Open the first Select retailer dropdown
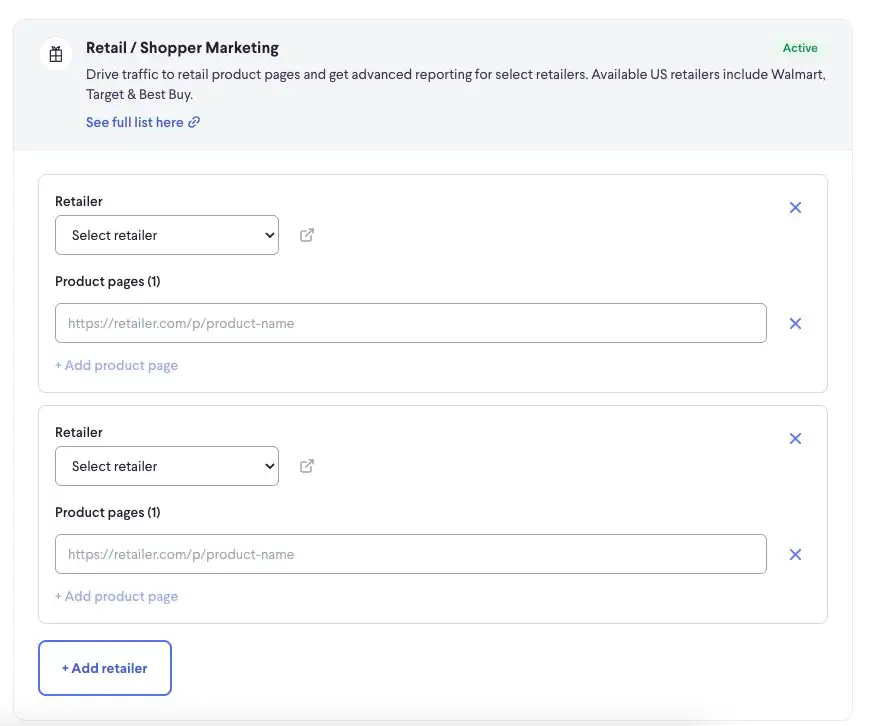The width and height of the screenshot is (874, 726). (167, 235)
